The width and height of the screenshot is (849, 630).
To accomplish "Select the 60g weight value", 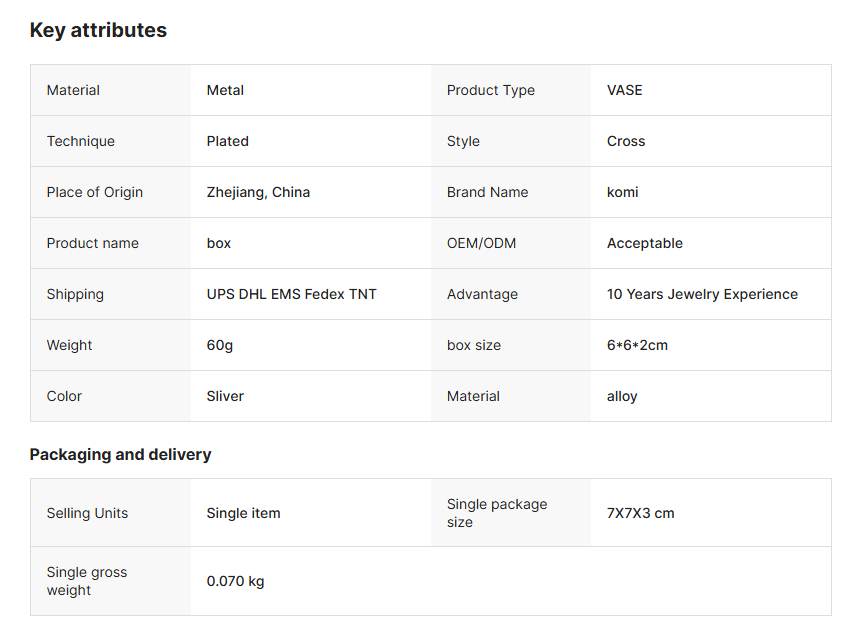I will pyautogui.click(x=219, y=345).
